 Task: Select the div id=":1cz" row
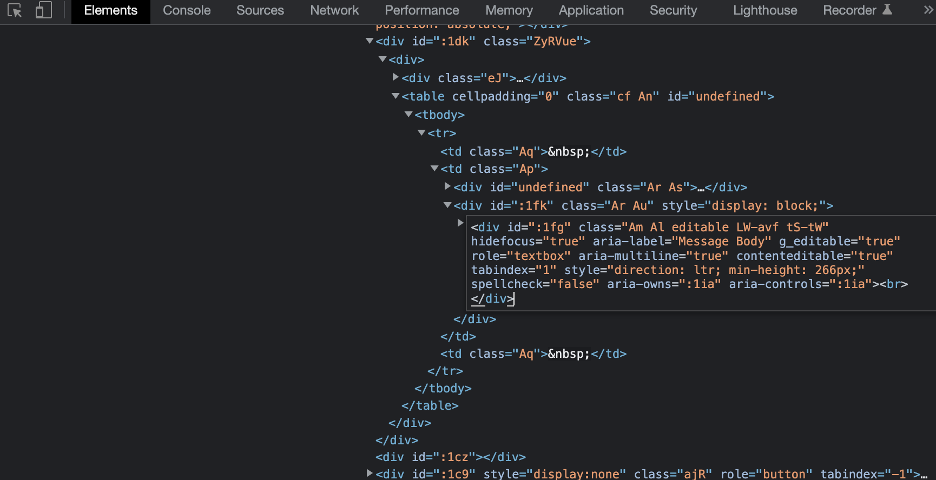pos(451,457)
